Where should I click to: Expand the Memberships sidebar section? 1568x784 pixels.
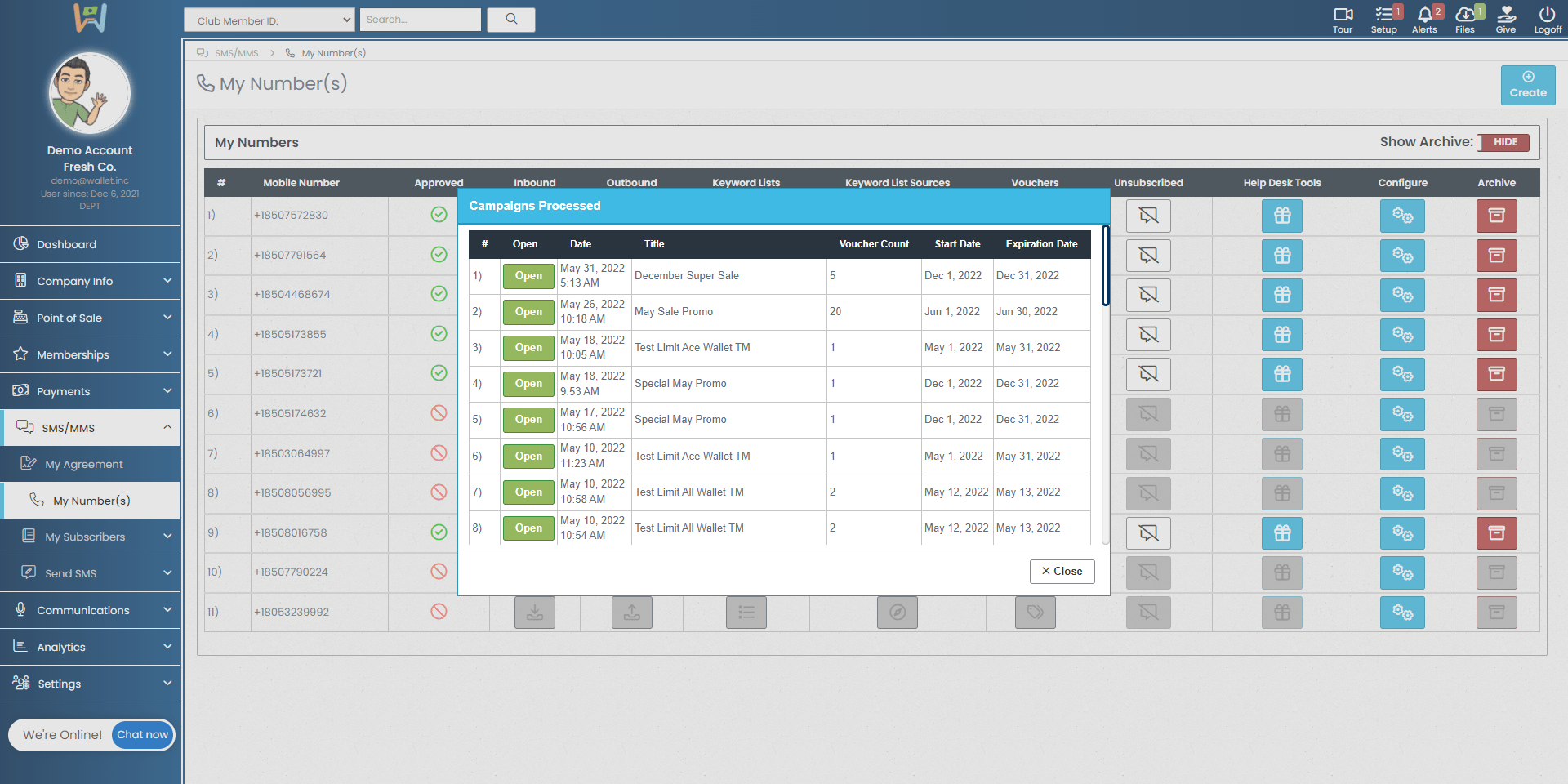[90, 354]
